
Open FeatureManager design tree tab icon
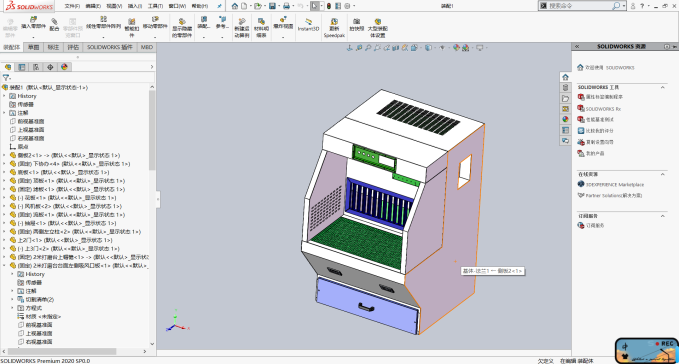point(8,67)
